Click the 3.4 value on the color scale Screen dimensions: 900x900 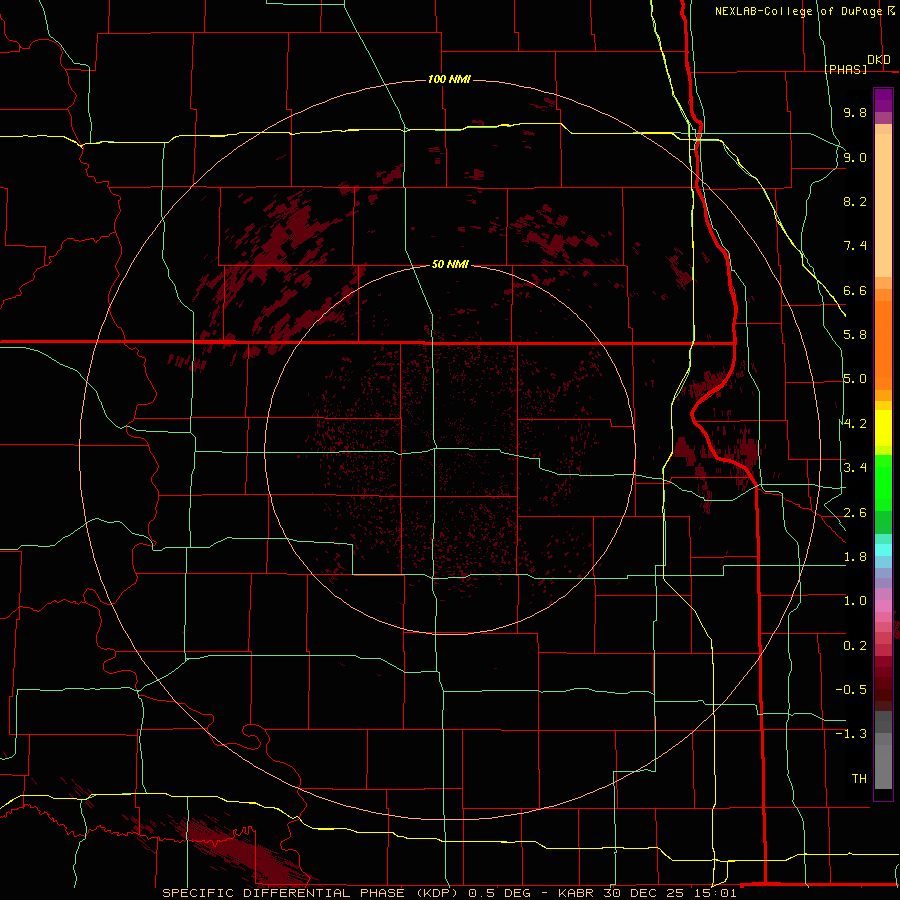[x=855, y=468]
